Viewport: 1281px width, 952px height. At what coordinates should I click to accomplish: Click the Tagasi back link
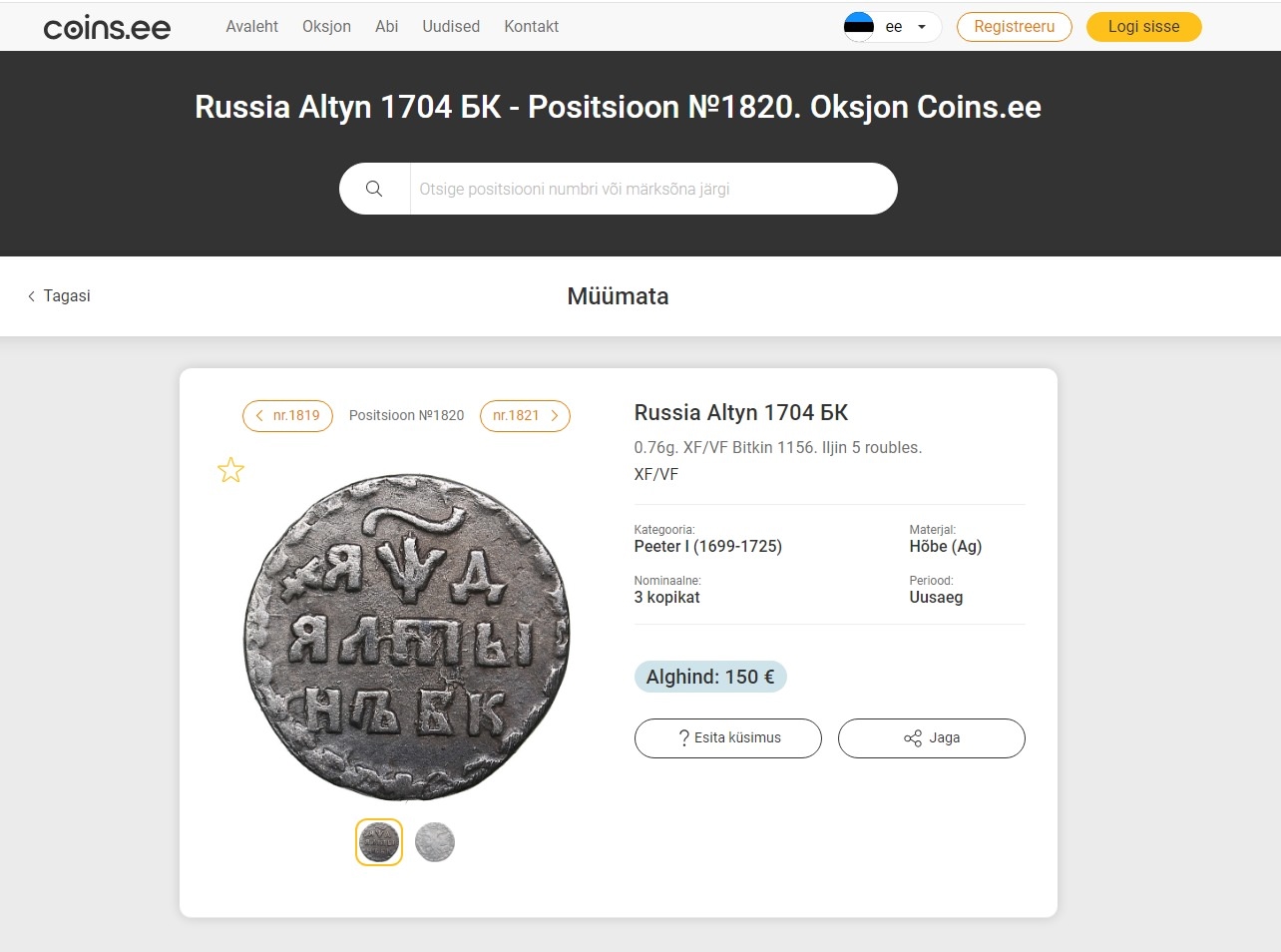coord(59,296)
